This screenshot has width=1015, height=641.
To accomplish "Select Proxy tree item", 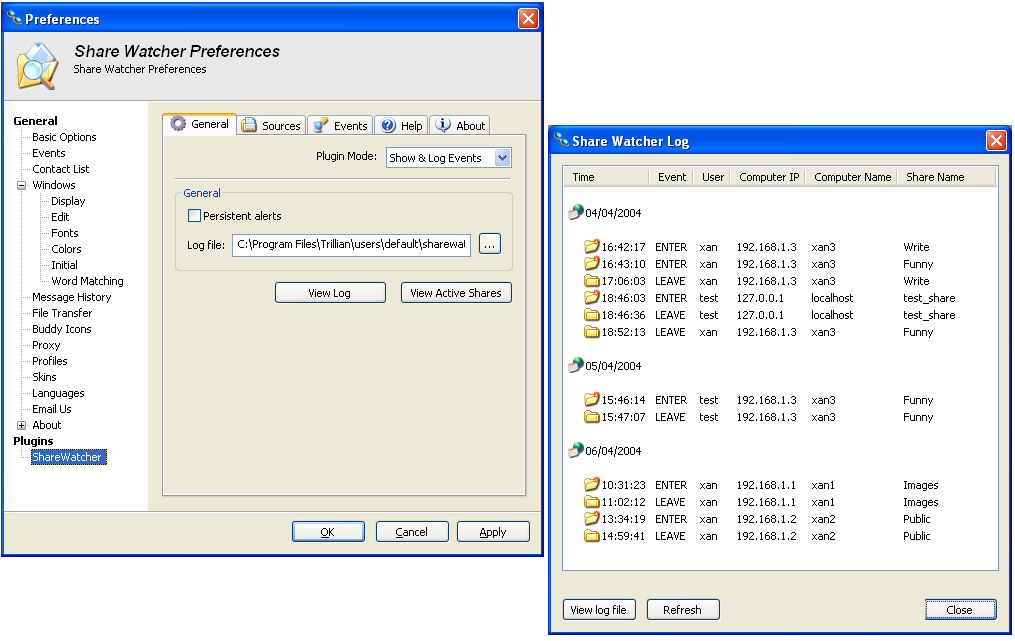I will [x=46, y=345].
